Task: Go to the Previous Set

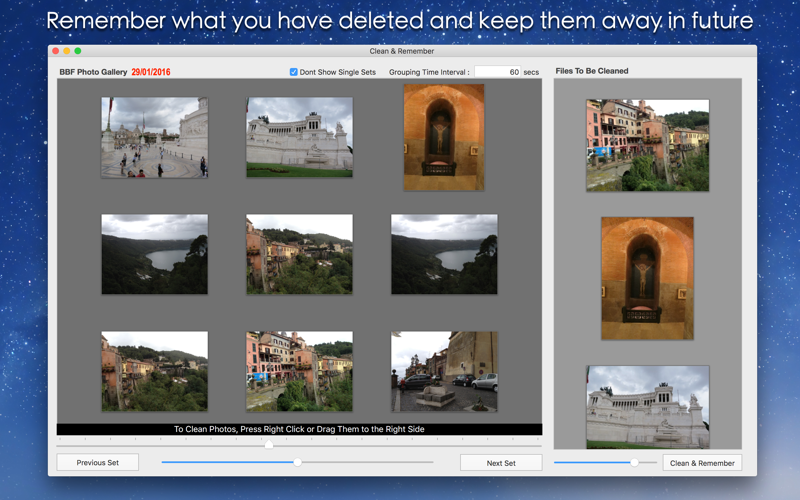Action: point(97,463)
